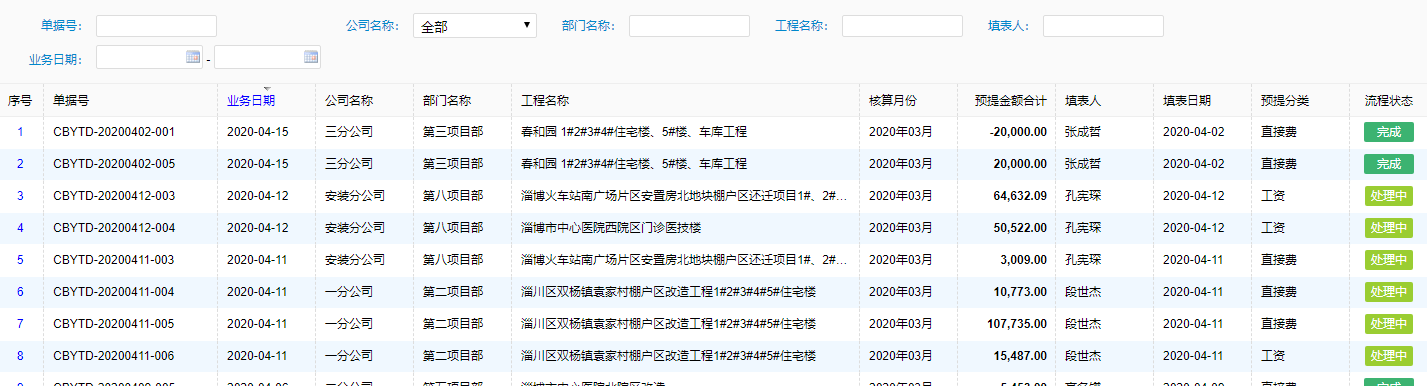Open row number 4 link
Image resolution: width=1427 pixels, height=386 pixels.
20,228
